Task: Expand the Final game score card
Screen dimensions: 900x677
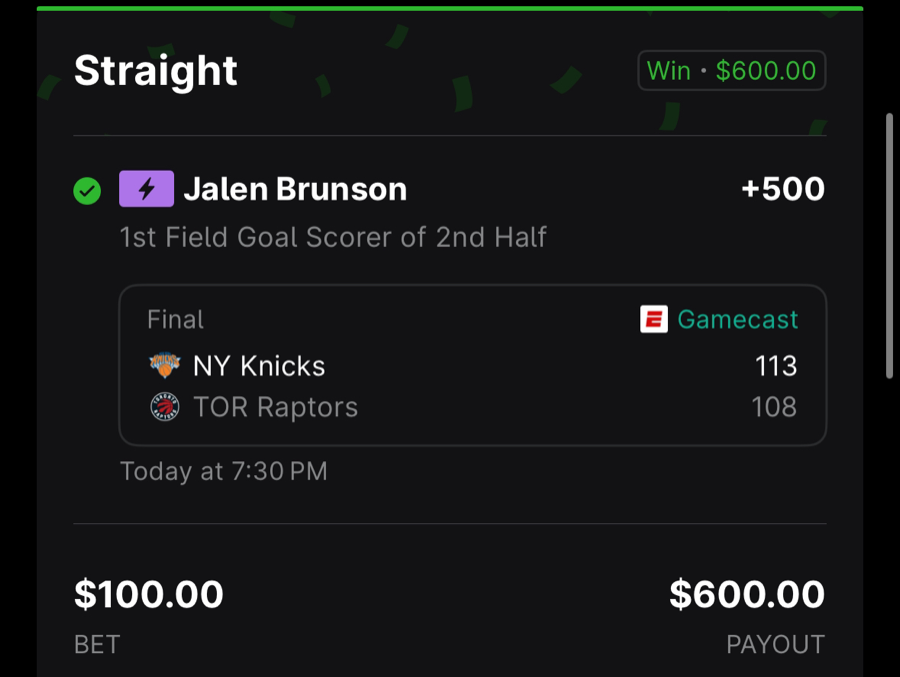Action: tap(472, 365)
